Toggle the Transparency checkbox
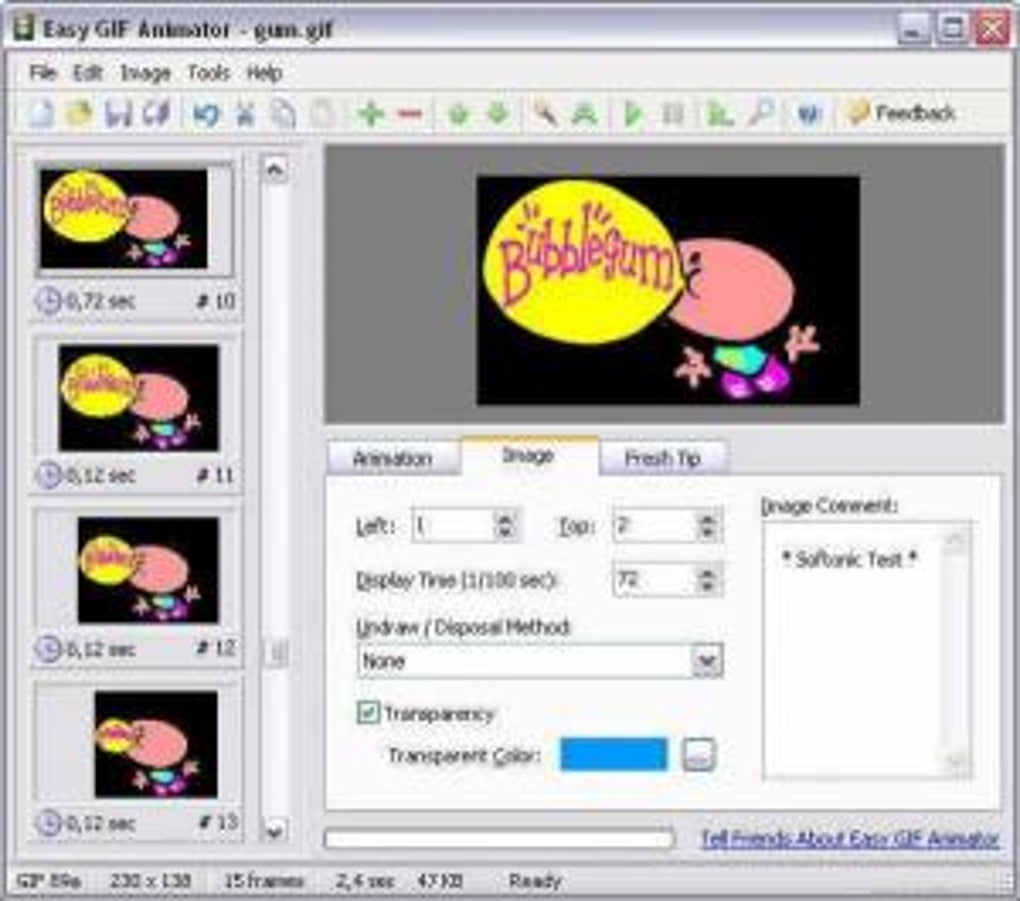 [x=368, y=712]
